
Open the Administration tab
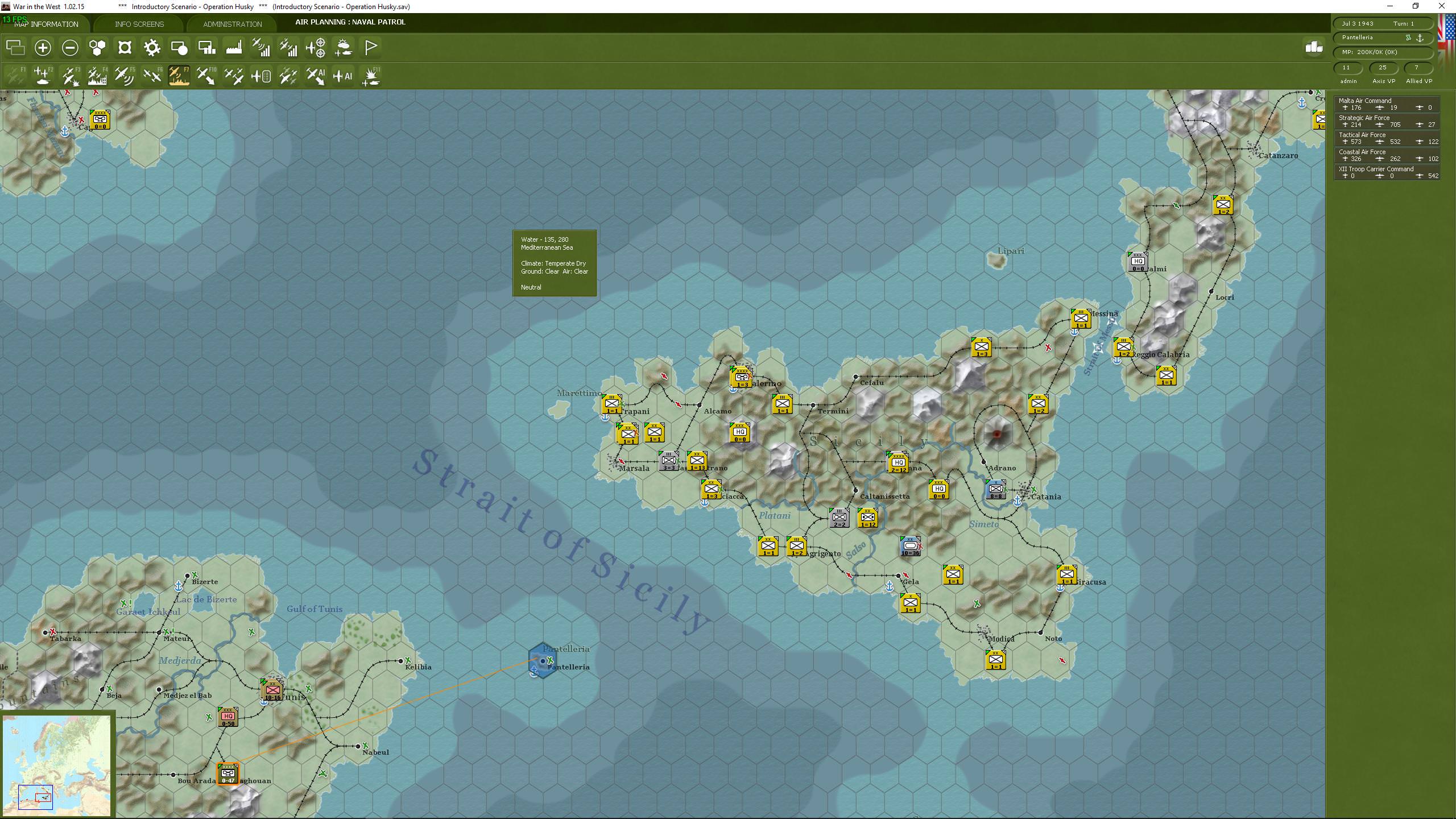point(233,24)
